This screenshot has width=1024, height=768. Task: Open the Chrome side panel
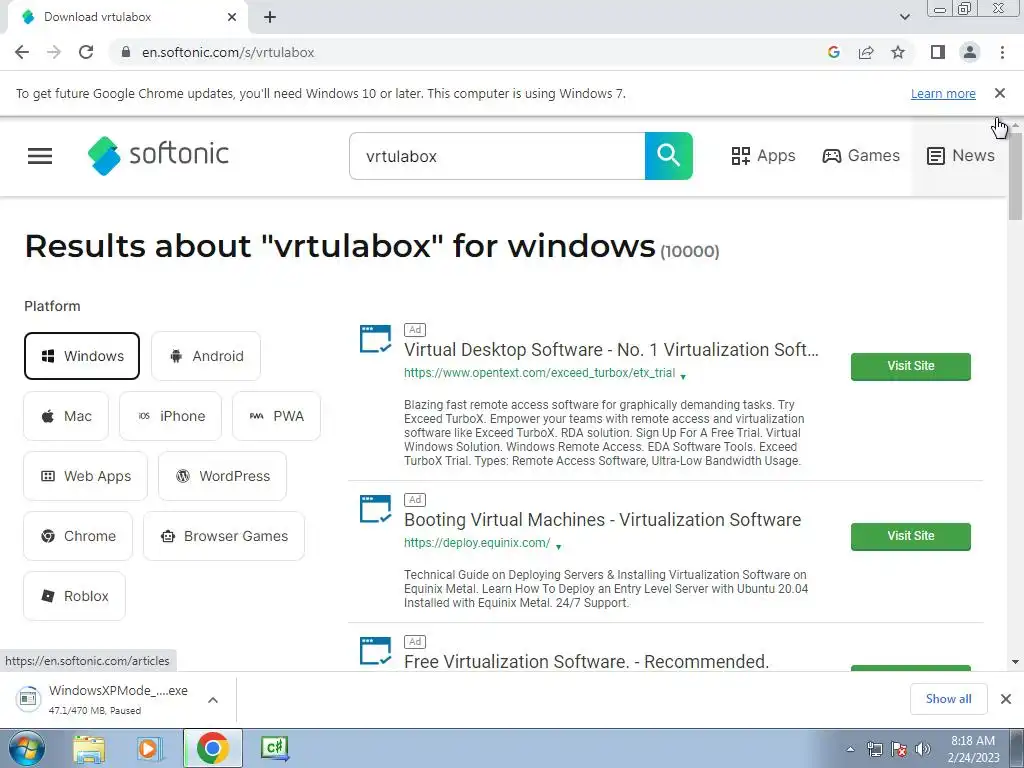(x=938, y=52)
